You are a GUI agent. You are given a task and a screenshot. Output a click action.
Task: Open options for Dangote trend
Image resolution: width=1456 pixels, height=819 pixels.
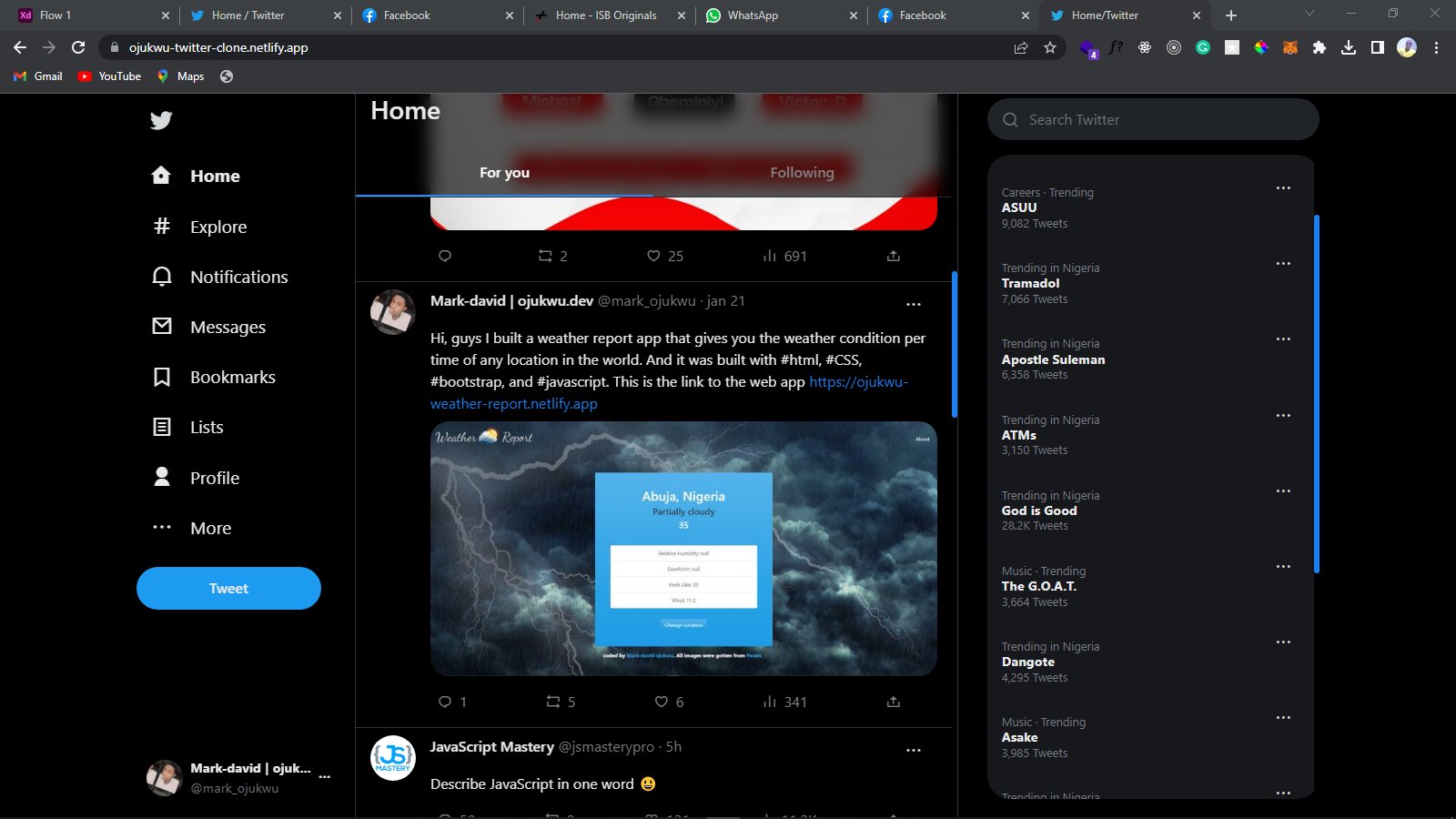[1283, 642]
